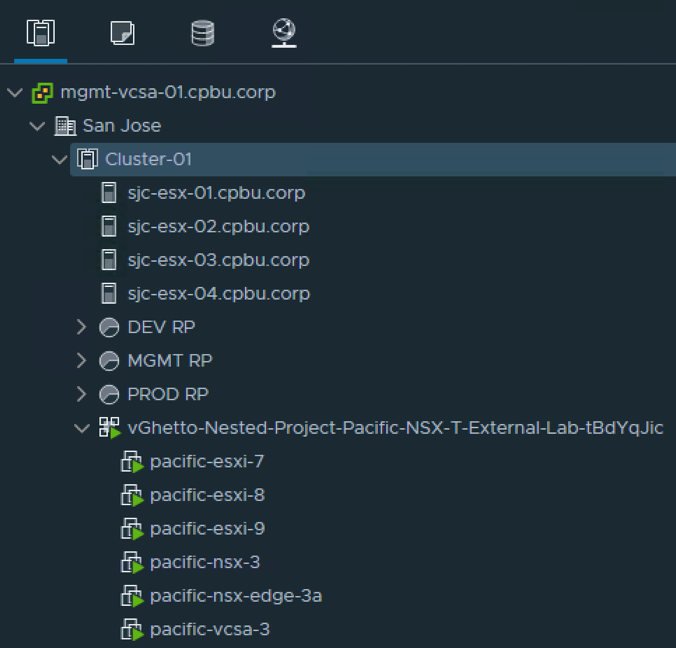Click the San Jose datacenter building icon
This screenshot has width=676, height=648.
[x=65, y=126]
